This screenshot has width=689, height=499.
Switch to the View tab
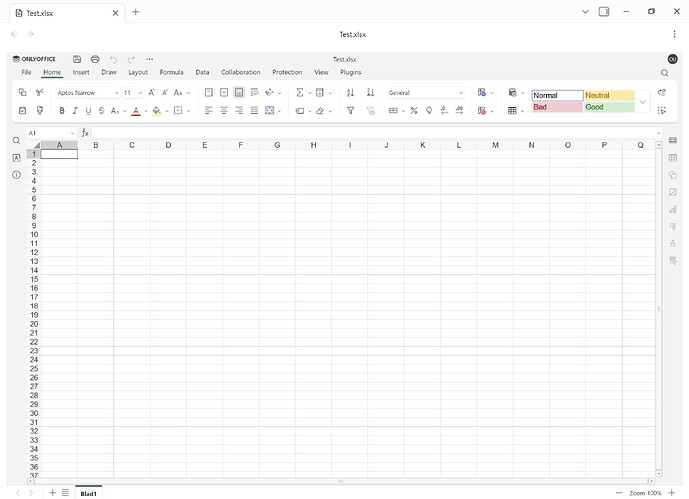click(321, 72)
